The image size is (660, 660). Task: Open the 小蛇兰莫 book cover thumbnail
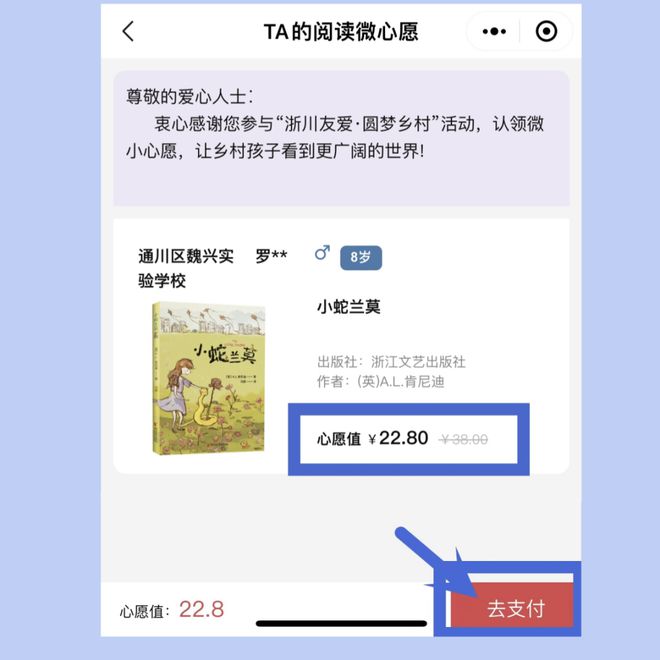(x=209, y=378)
